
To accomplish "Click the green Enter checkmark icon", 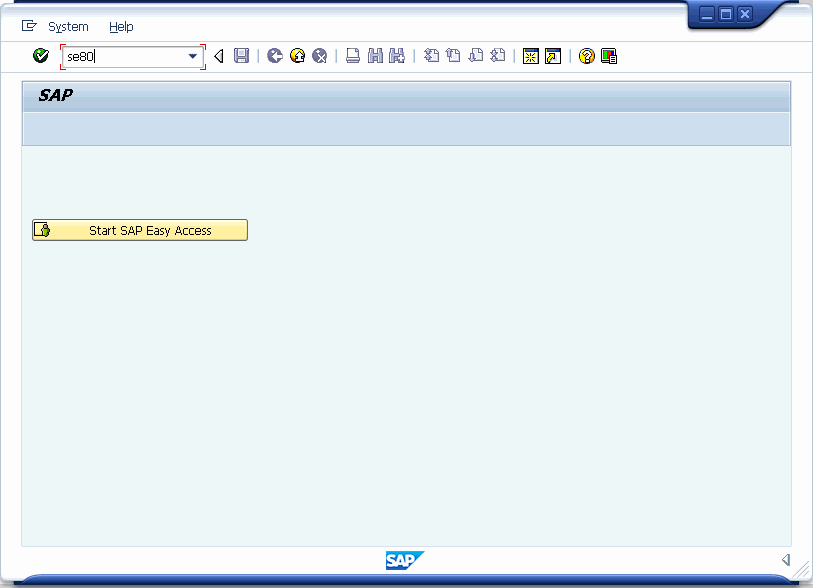I will [40, 55].
